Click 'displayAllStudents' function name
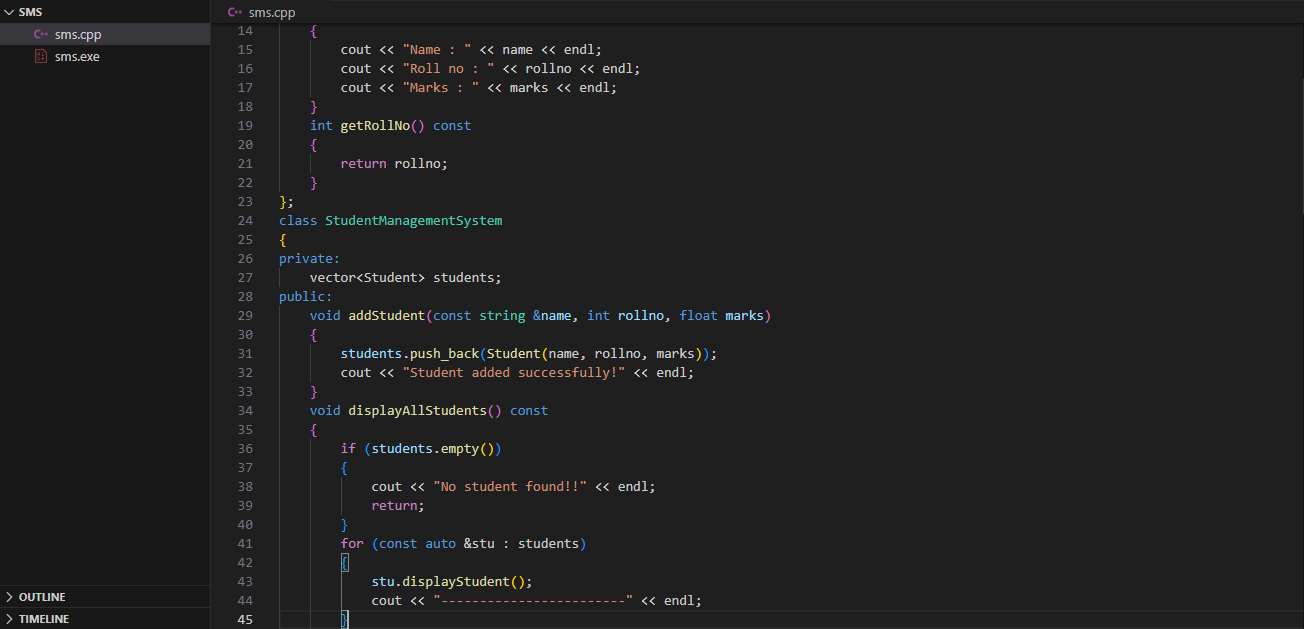 (417, 410)
